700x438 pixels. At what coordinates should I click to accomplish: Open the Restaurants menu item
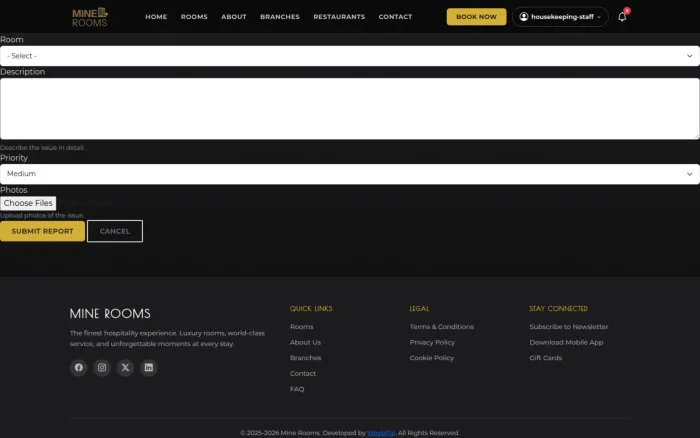tap(339, 17)
